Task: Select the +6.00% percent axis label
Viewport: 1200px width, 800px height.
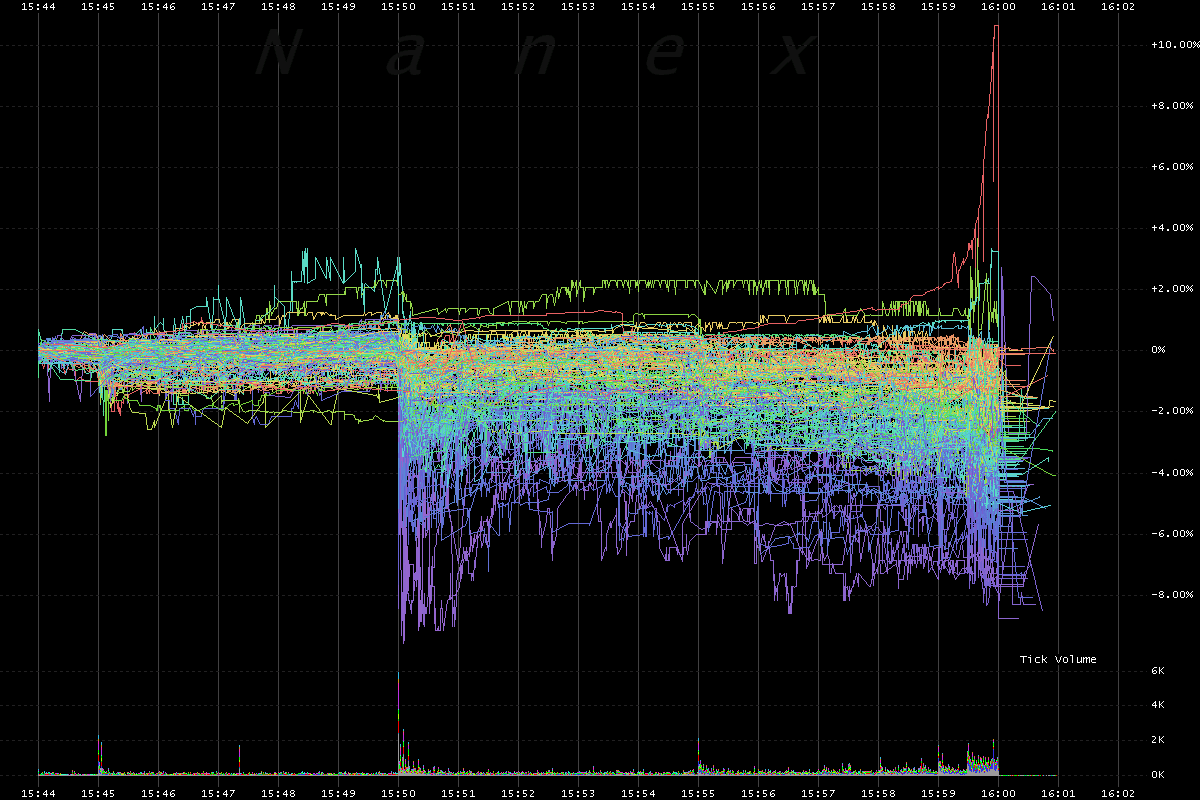Action: [x=1172, y=167]
